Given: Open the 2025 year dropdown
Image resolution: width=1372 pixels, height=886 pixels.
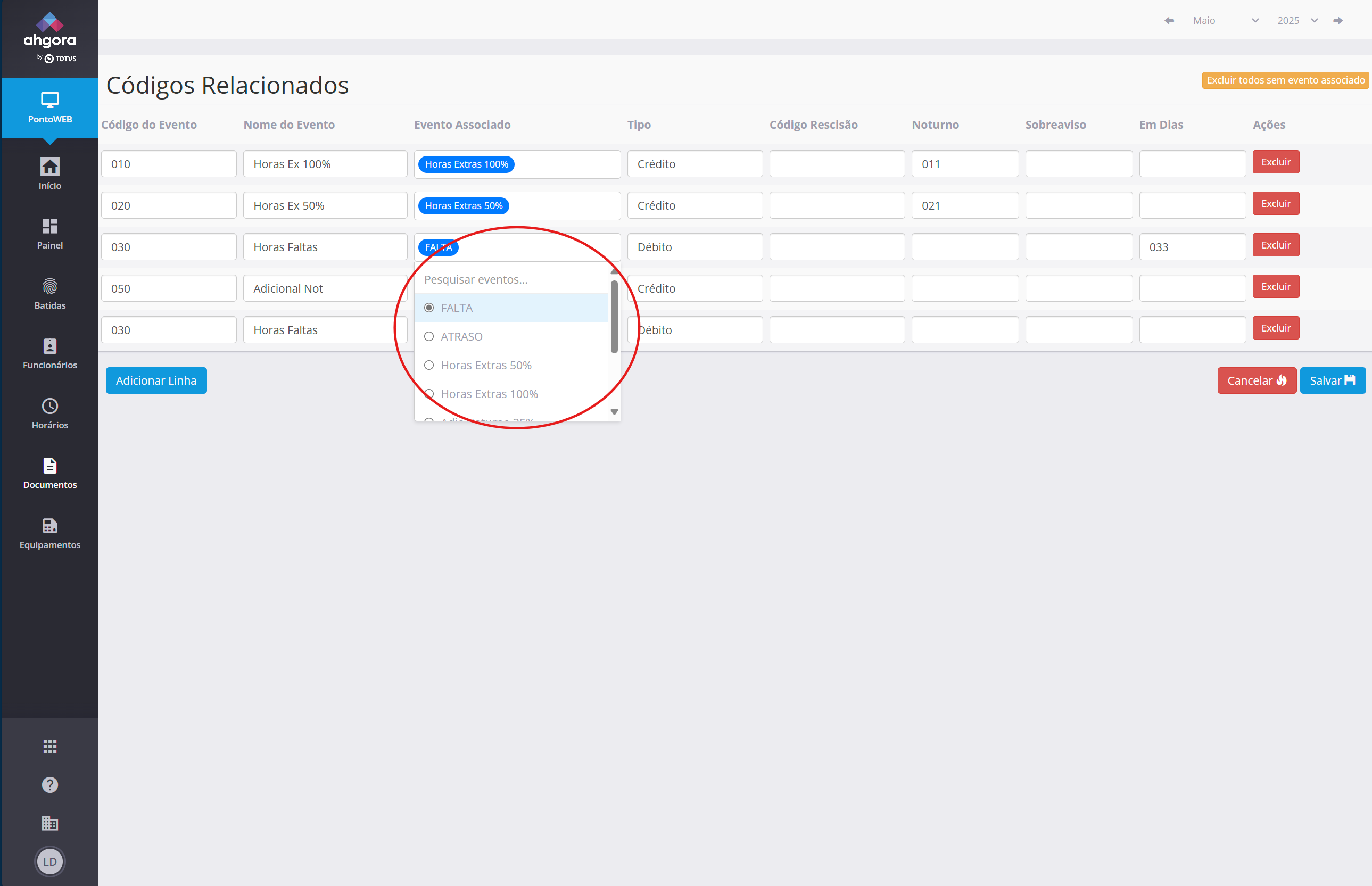Looking at the screenshot, I should click(x=1296, y=21).
